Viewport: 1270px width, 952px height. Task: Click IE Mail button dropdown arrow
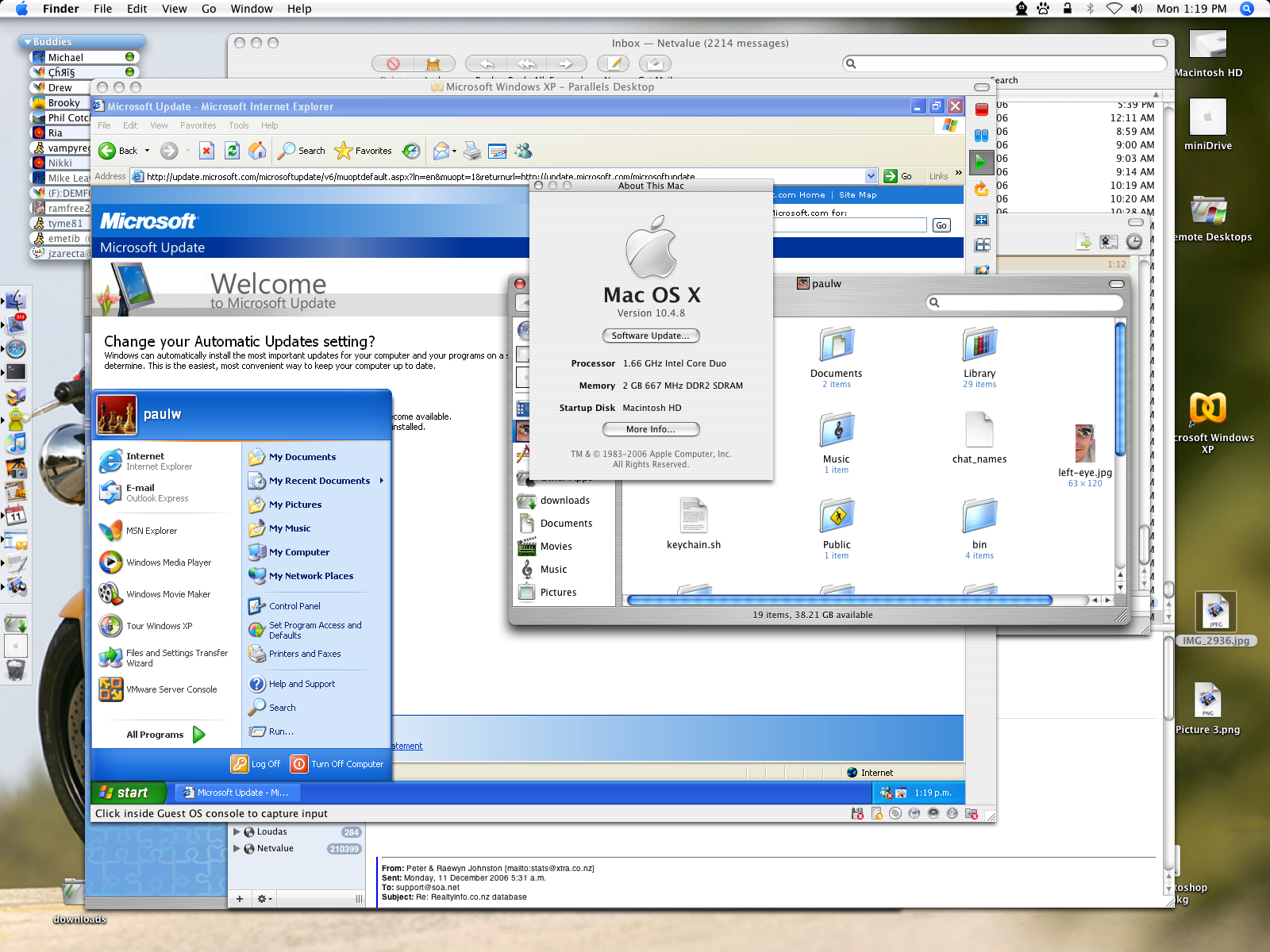click(454, 151)
